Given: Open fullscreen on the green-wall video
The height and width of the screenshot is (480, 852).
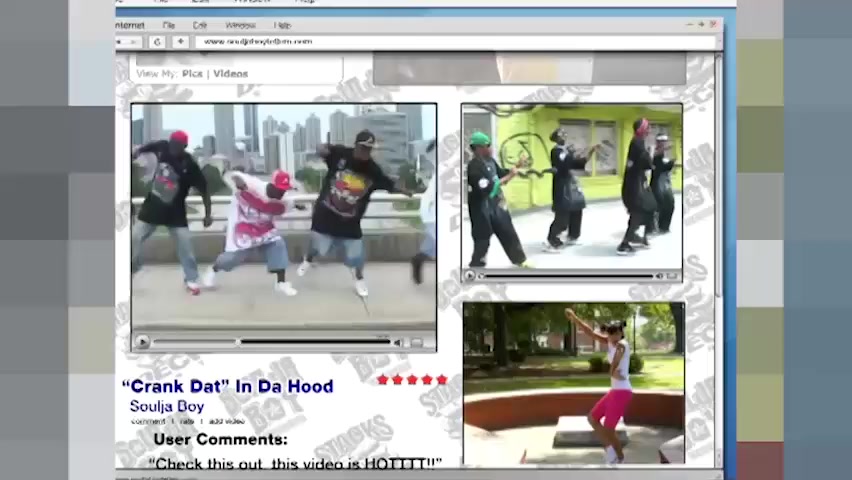Looking at the screenshot, I should tap(673, 276).
